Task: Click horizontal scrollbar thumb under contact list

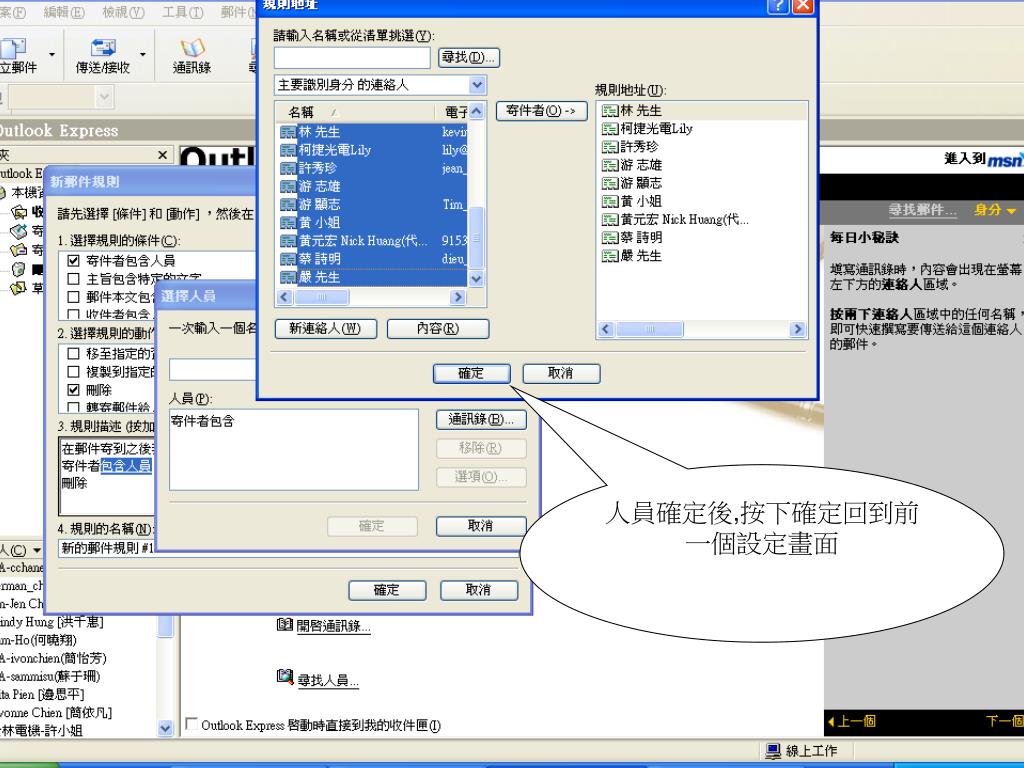Action: [321, 297]
